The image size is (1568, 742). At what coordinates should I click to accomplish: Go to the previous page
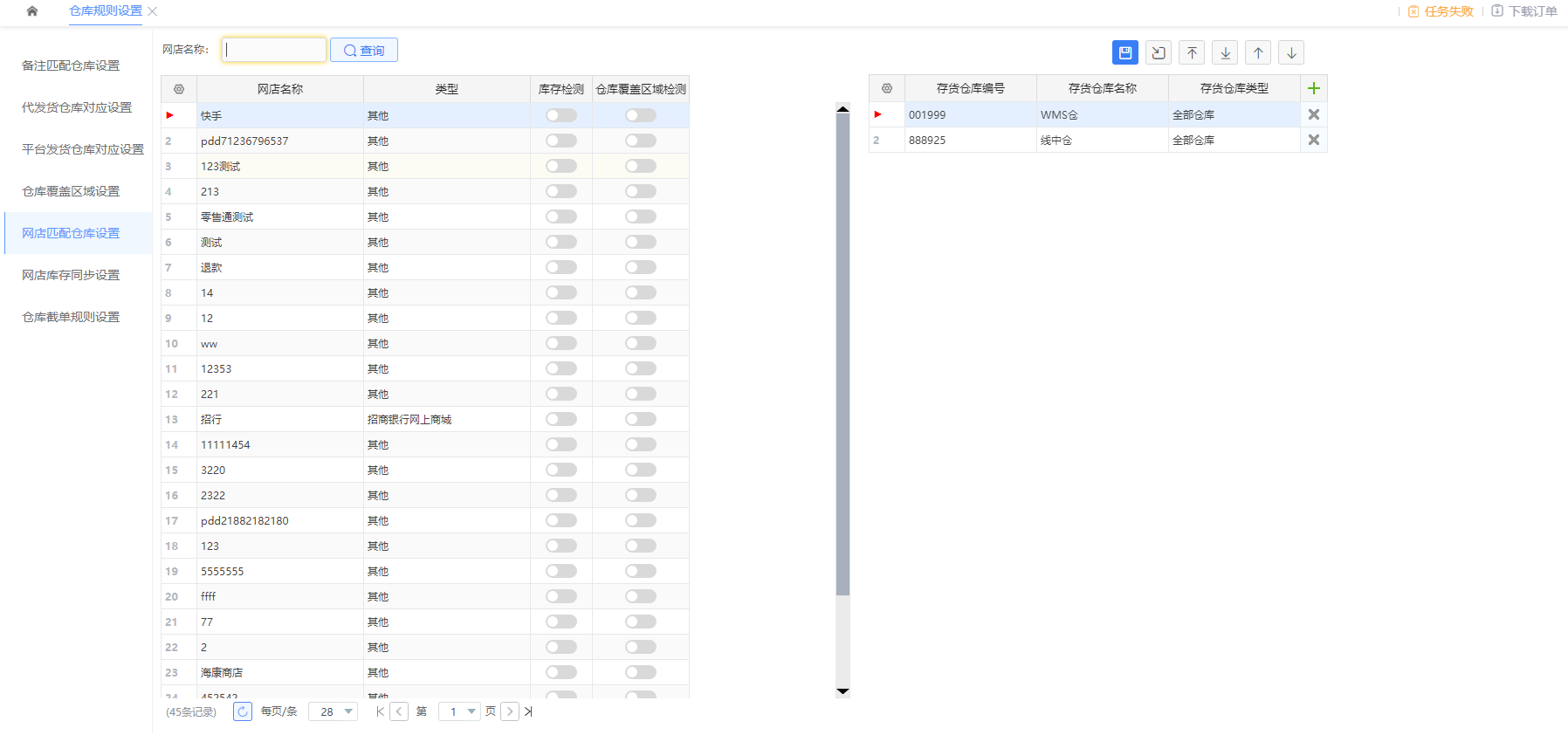[x=399, y=711]
